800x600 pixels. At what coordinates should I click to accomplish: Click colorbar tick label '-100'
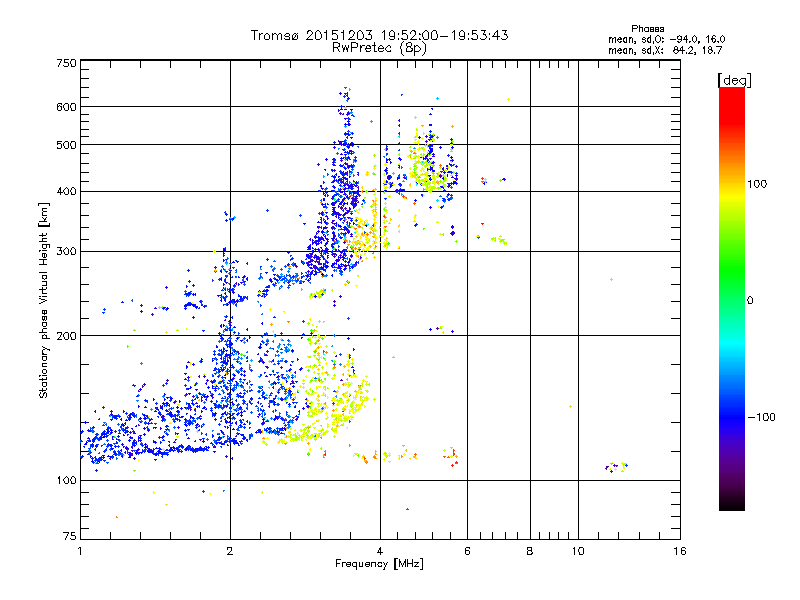(761, 417)
